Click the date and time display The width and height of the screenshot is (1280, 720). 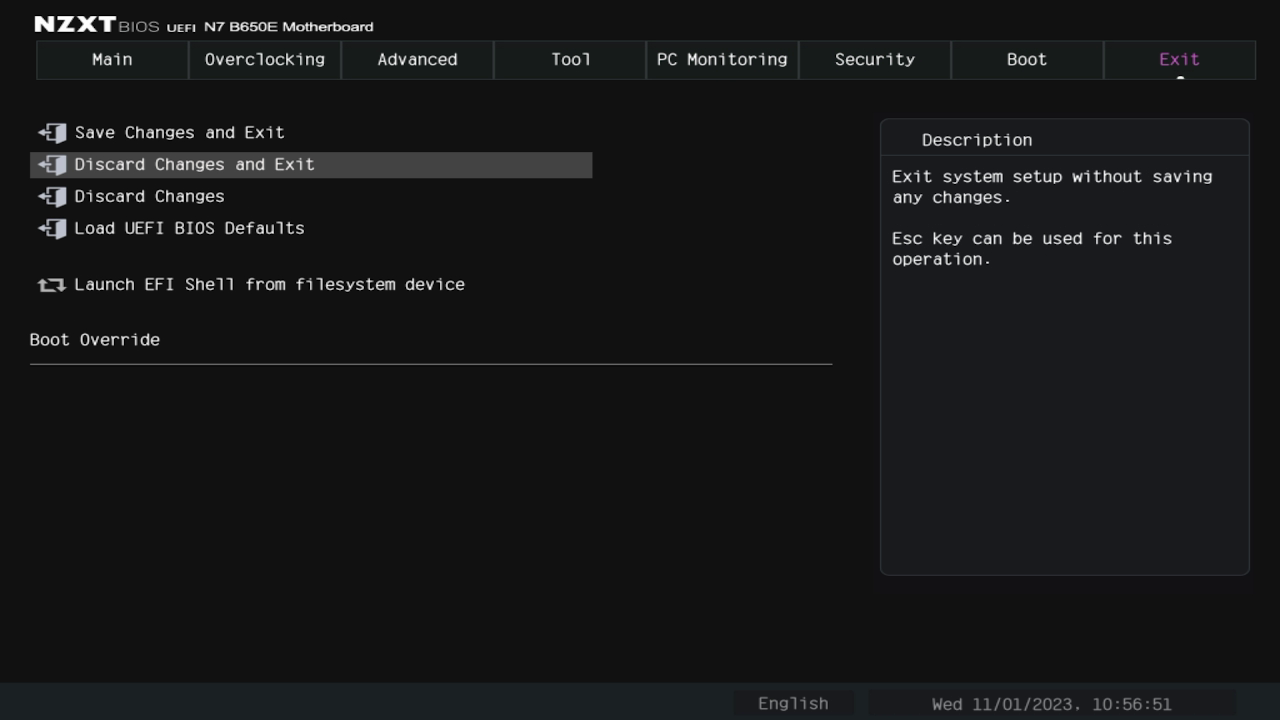(1051, 704)
